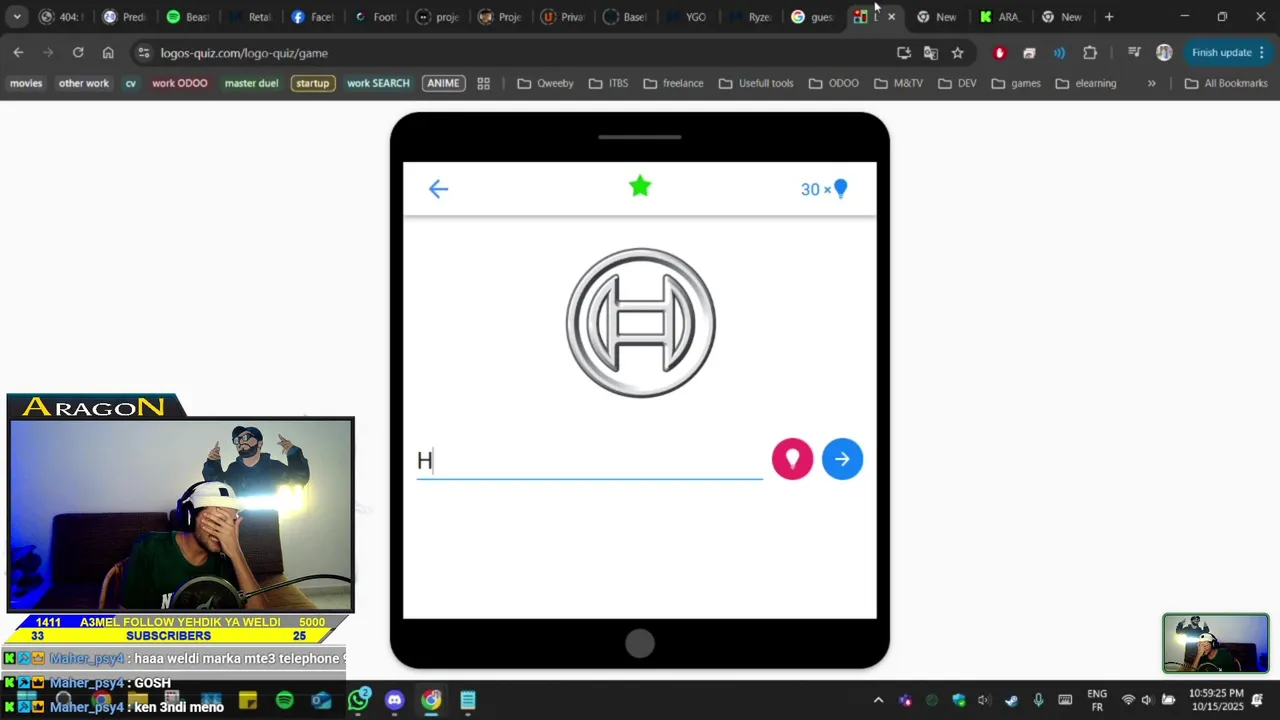Open the master duel bookmark
Image resolution: width=1280 pixels, height=720 pixels.
[251, 83]
